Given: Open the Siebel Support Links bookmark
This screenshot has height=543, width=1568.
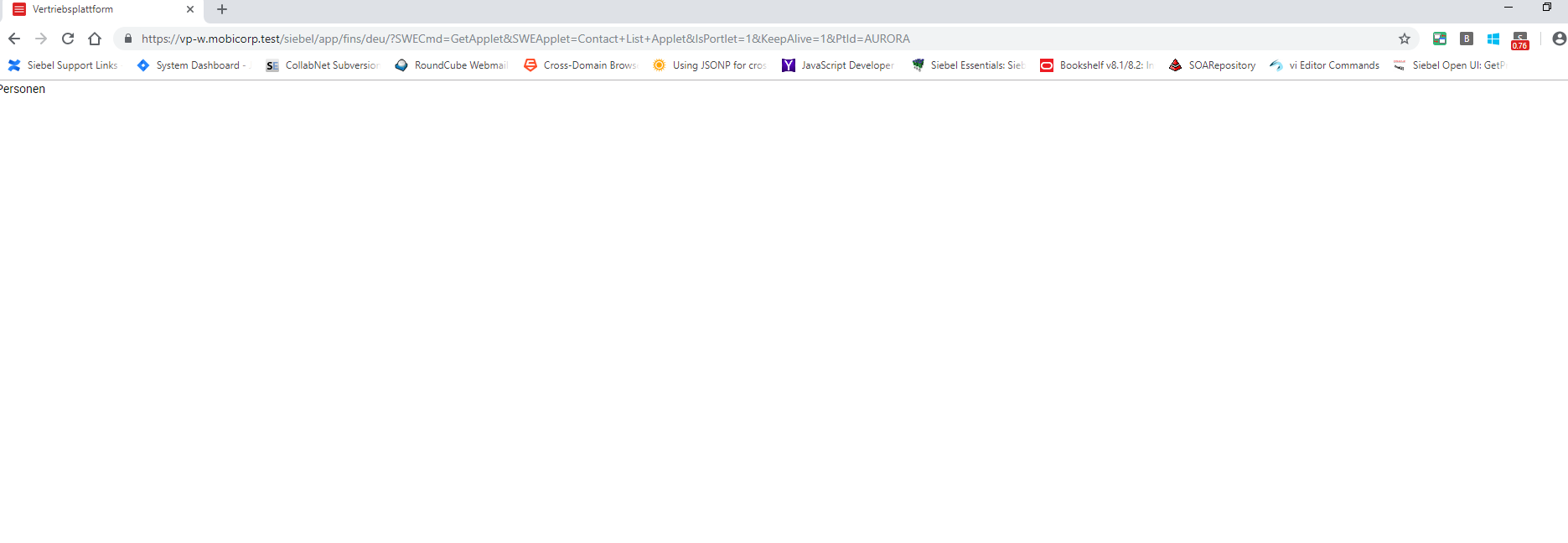Looking at the screenshot, I should tap(63, 65).
